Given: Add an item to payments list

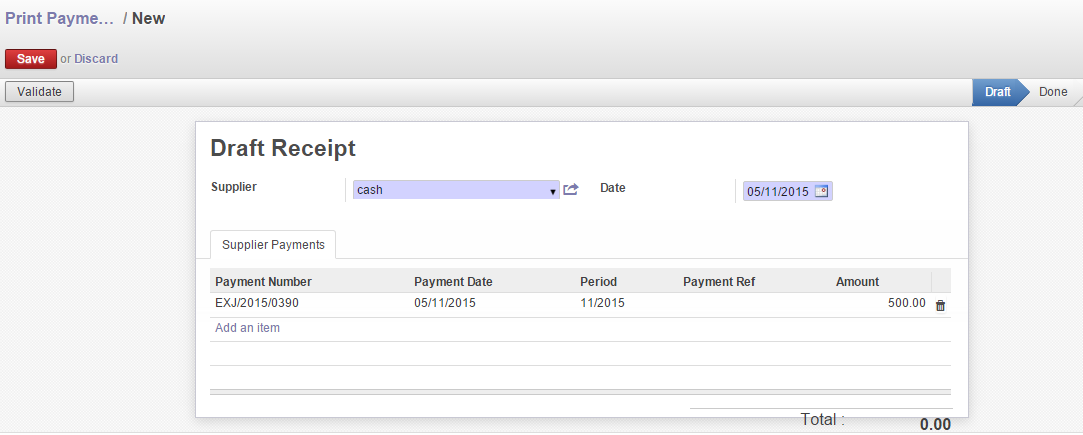Looking at the screenshot, I should tap(247, 328).
